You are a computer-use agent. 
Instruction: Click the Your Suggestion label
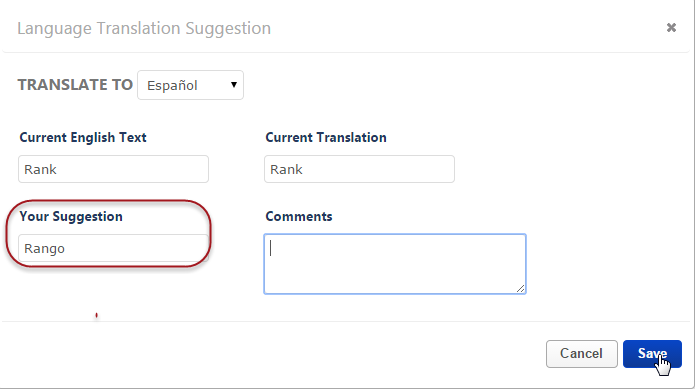pyautogui.click(x=71, y=217)
